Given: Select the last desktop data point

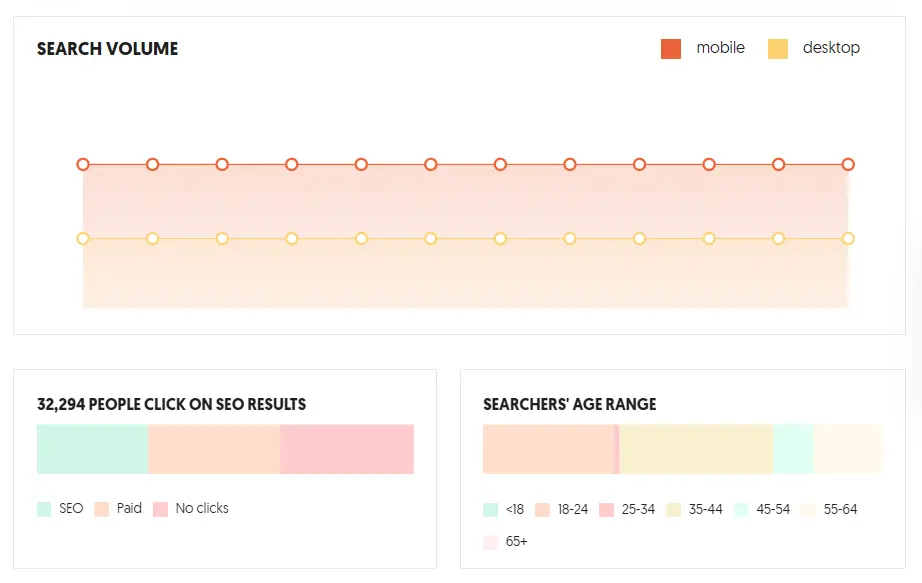Looking at the screenshot, I should [x=848, y=238].
